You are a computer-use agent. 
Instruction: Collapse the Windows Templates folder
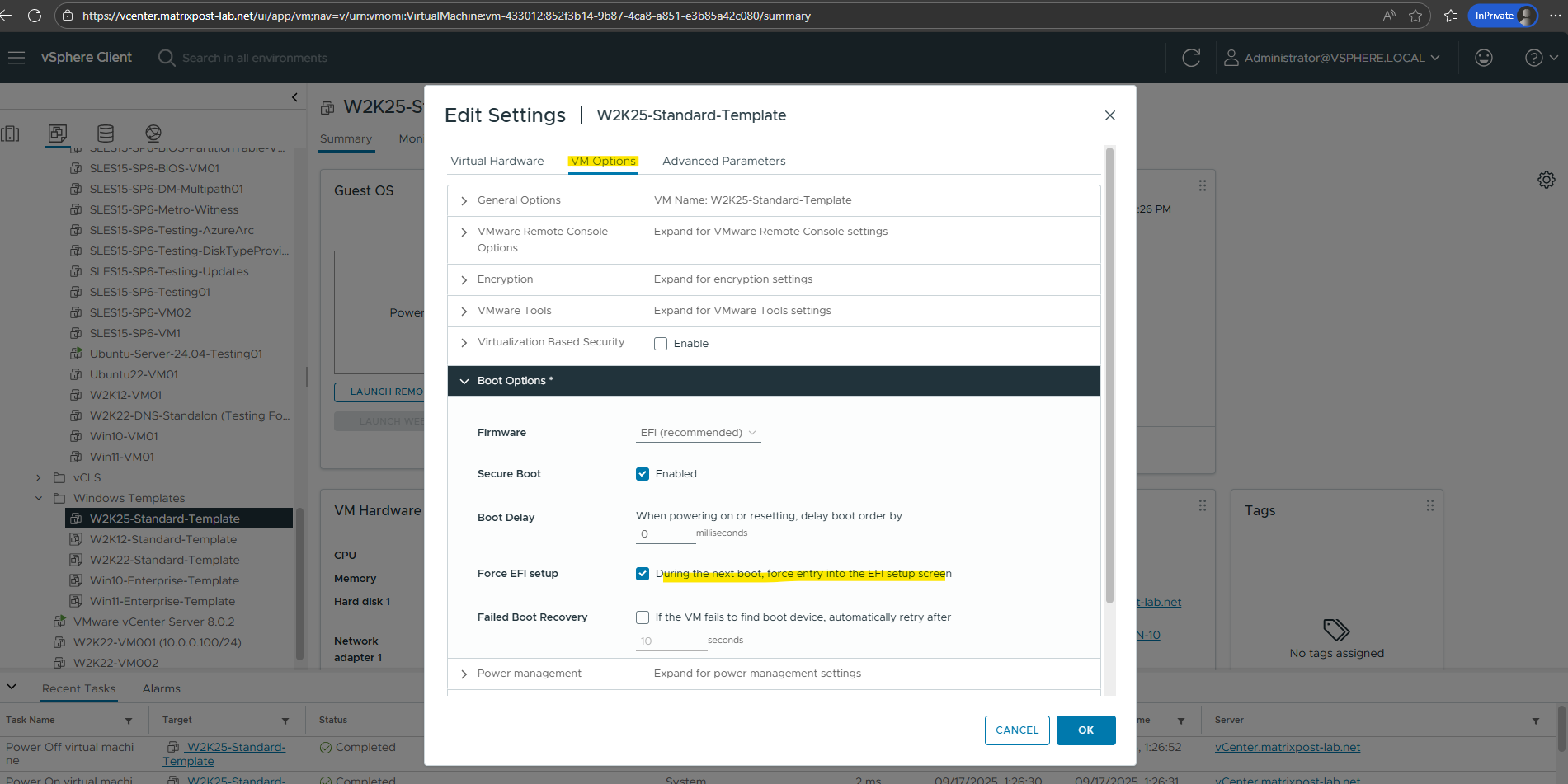tap(38, 498)
